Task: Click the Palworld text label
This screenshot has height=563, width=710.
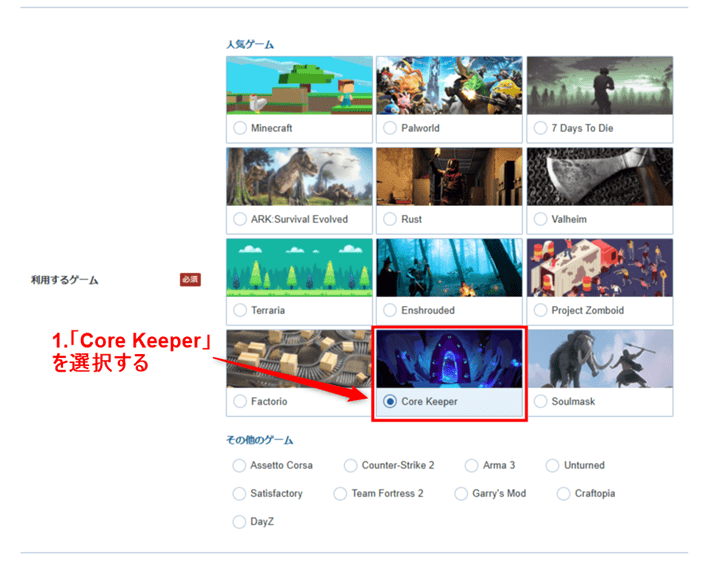Action: pos(420,128)
